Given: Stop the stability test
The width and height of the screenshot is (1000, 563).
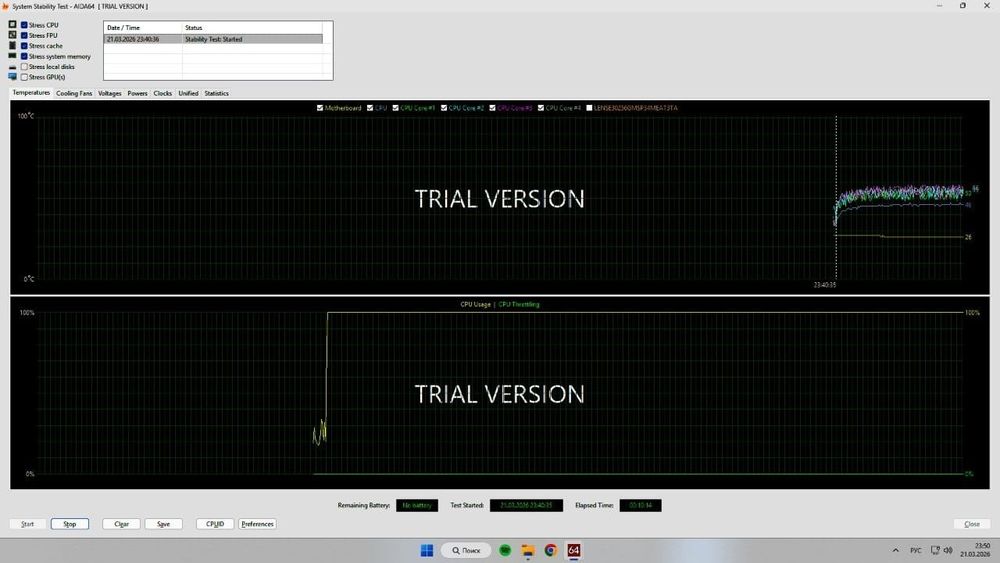Looking at the screenshot, I should tap(70, 523).
